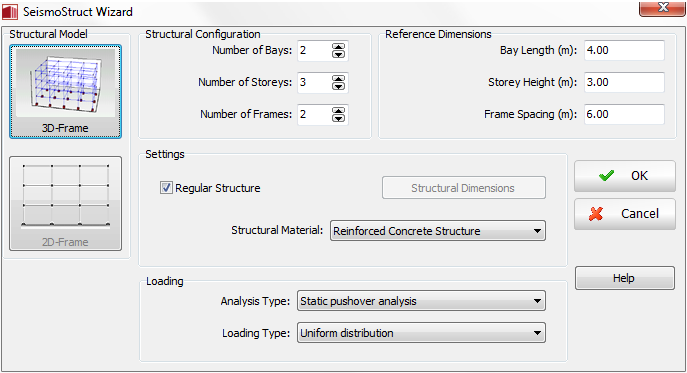
Task: Select the 3D-Frame structural model
Action: pyautogui.click(x=65, y=91)
